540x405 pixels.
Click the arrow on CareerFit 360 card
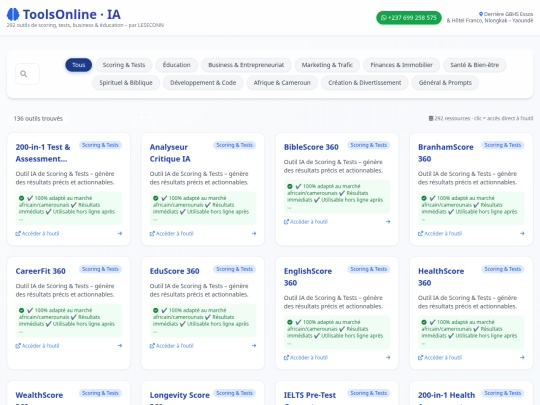point(120,346)
